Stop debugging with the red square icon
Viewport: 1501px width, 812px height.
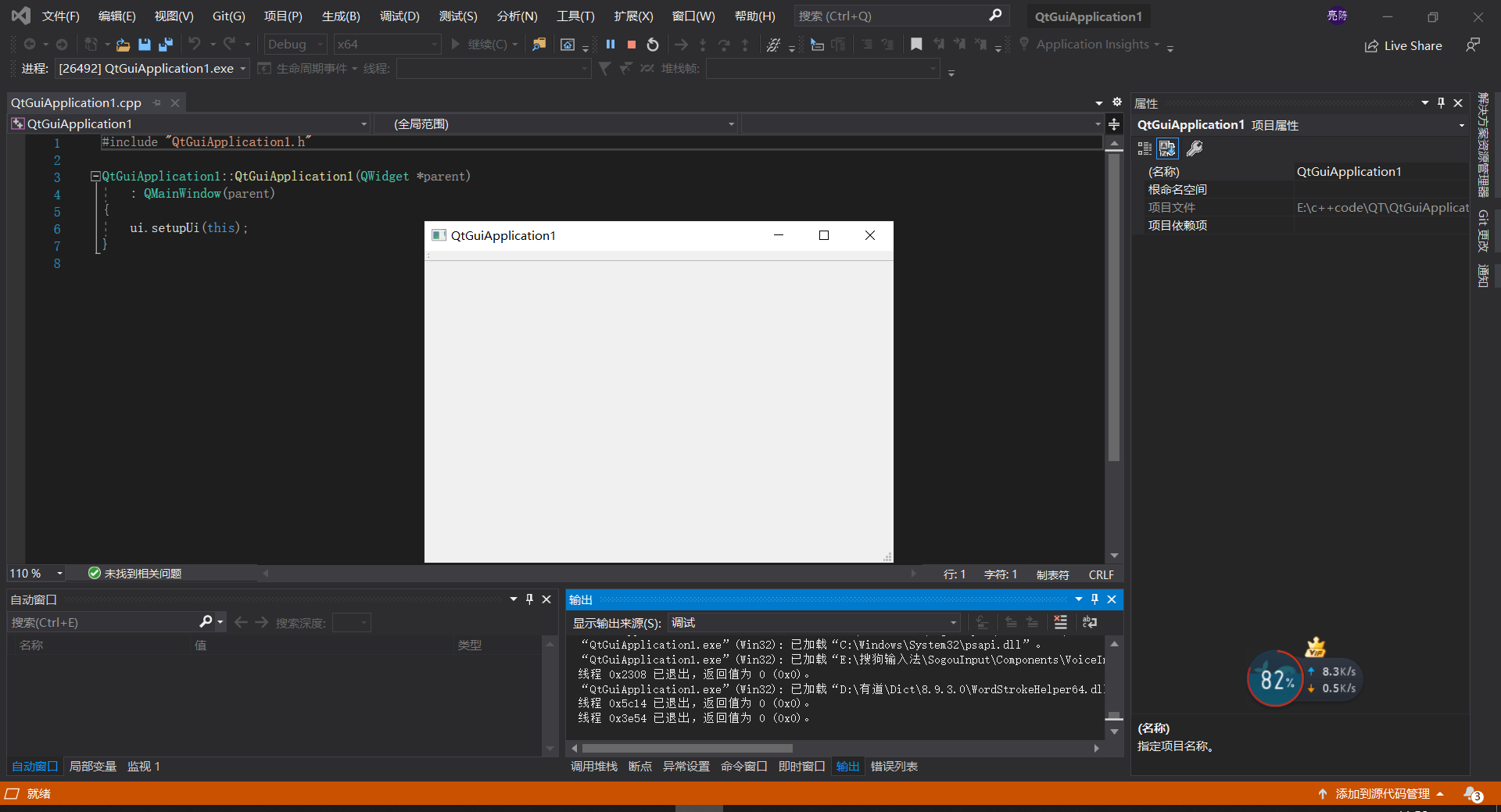632,45
